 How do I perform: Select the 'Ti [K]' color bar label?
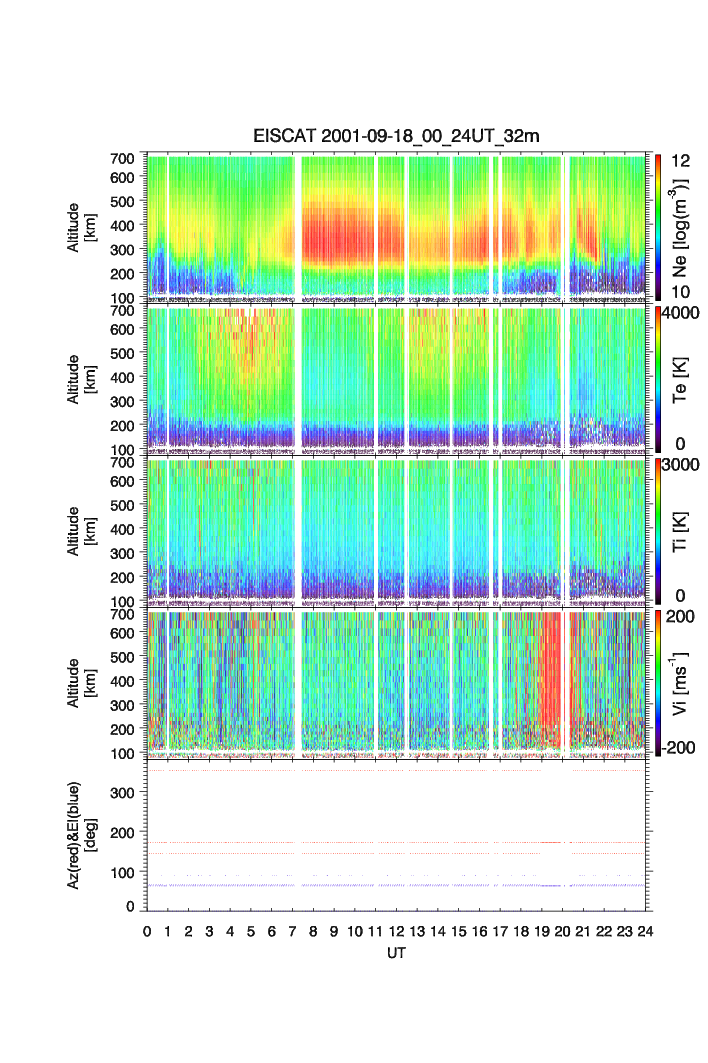click(x=682, y=530)
